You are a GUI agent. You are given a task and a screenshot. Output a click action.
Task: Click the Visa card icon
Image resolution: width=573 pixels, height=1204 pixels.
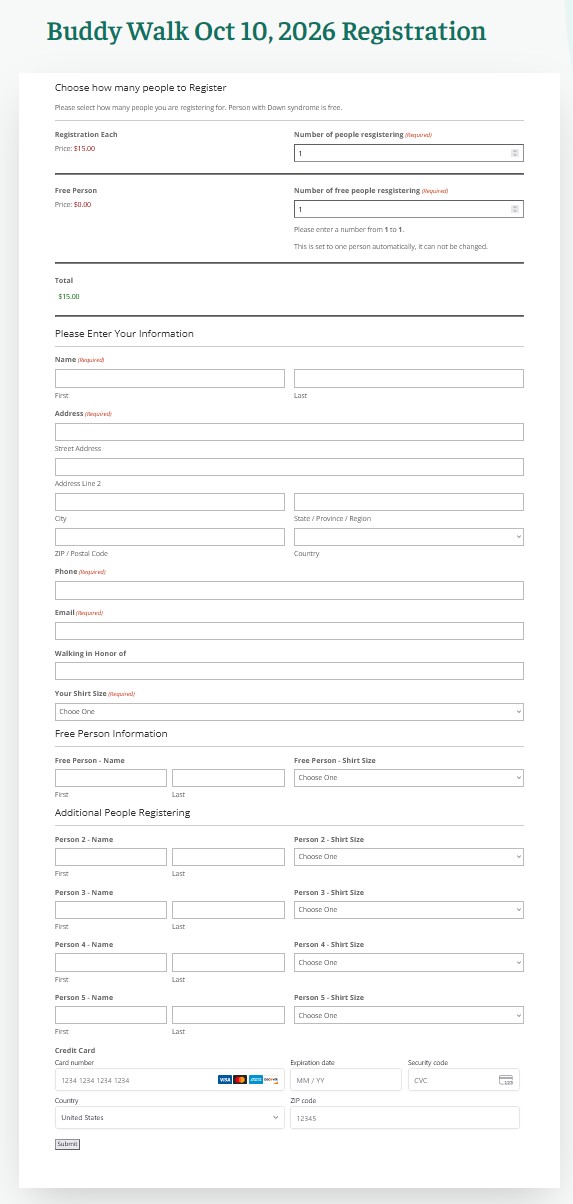[225, 1080]
